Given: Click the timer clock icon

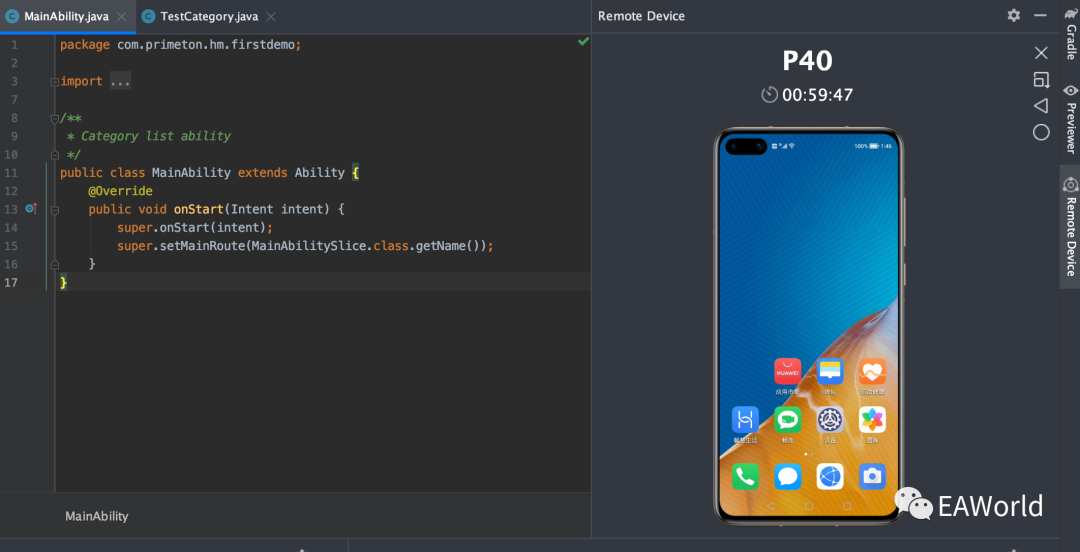Looking at the screenshot, I should (x=769, y=94).
